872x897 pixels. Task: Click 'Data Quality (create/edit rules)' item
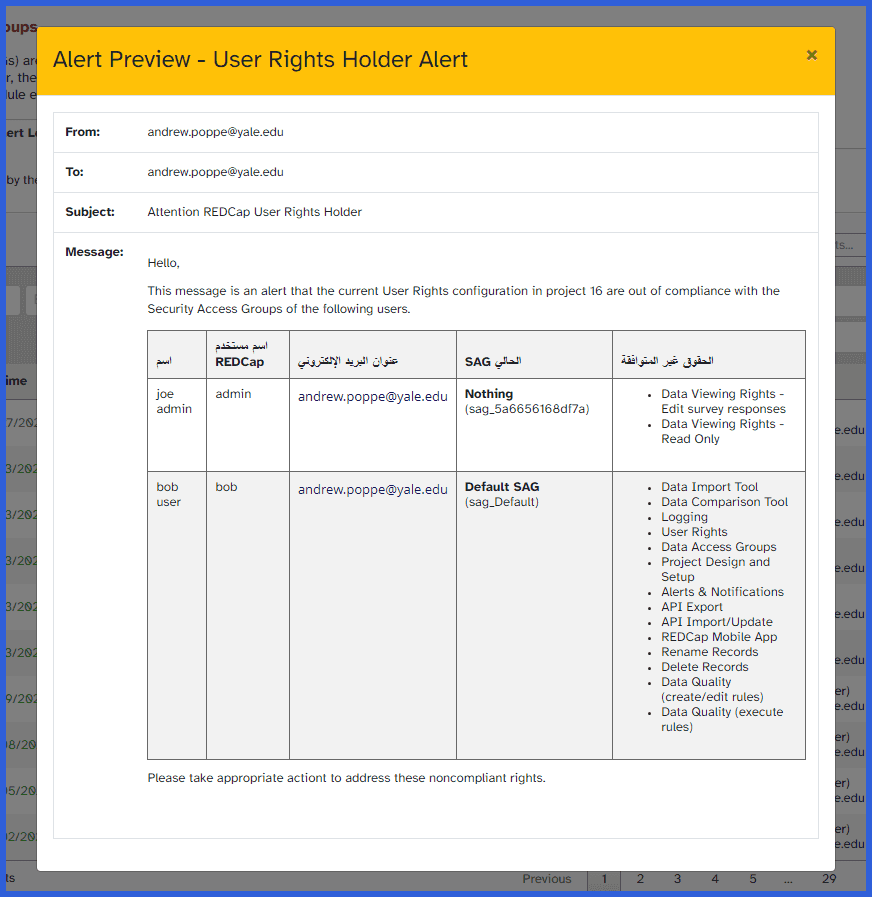(x=712, y=689)
